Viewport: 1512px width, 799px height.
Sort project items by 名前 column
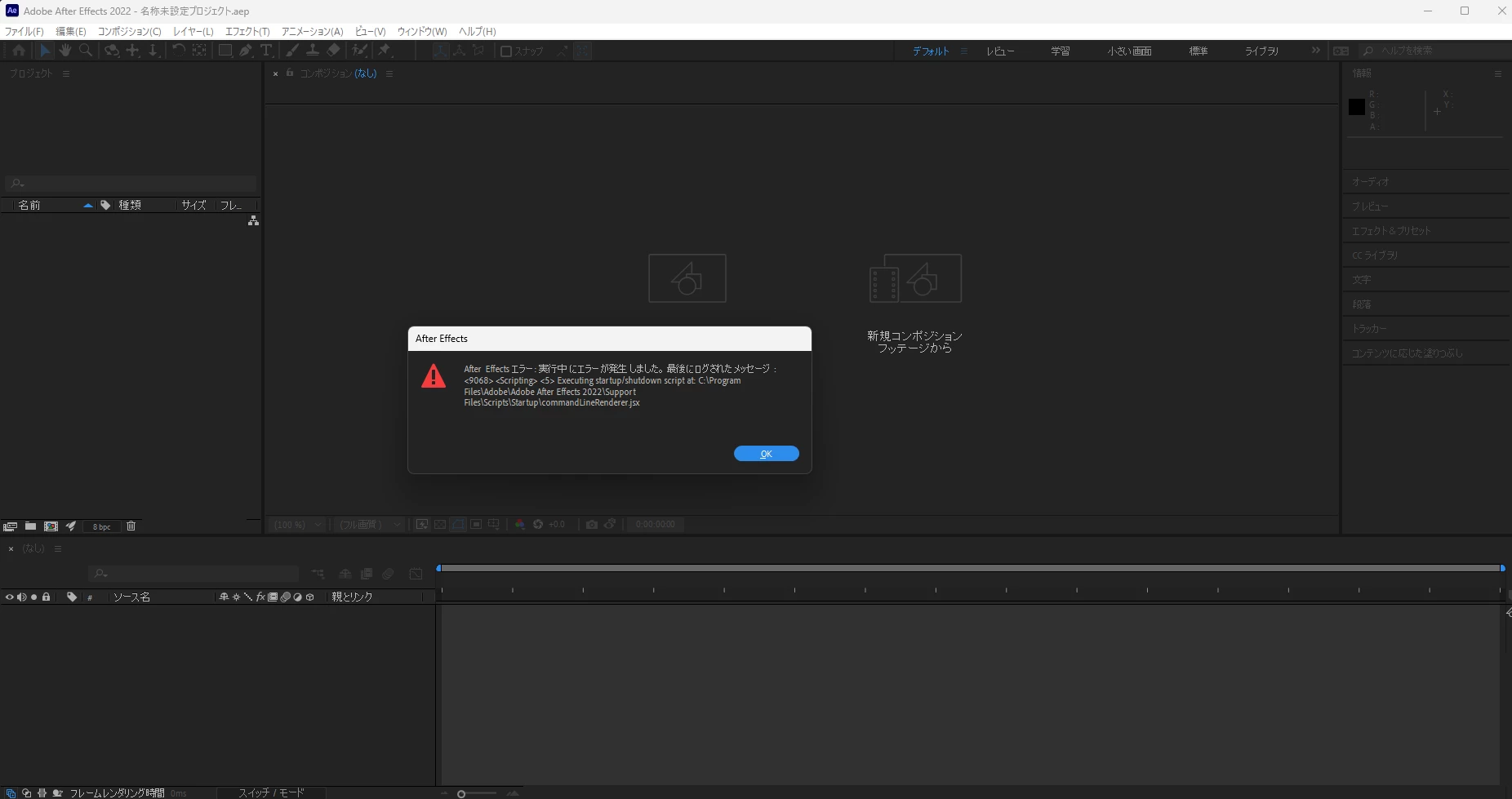coord(29,205)
